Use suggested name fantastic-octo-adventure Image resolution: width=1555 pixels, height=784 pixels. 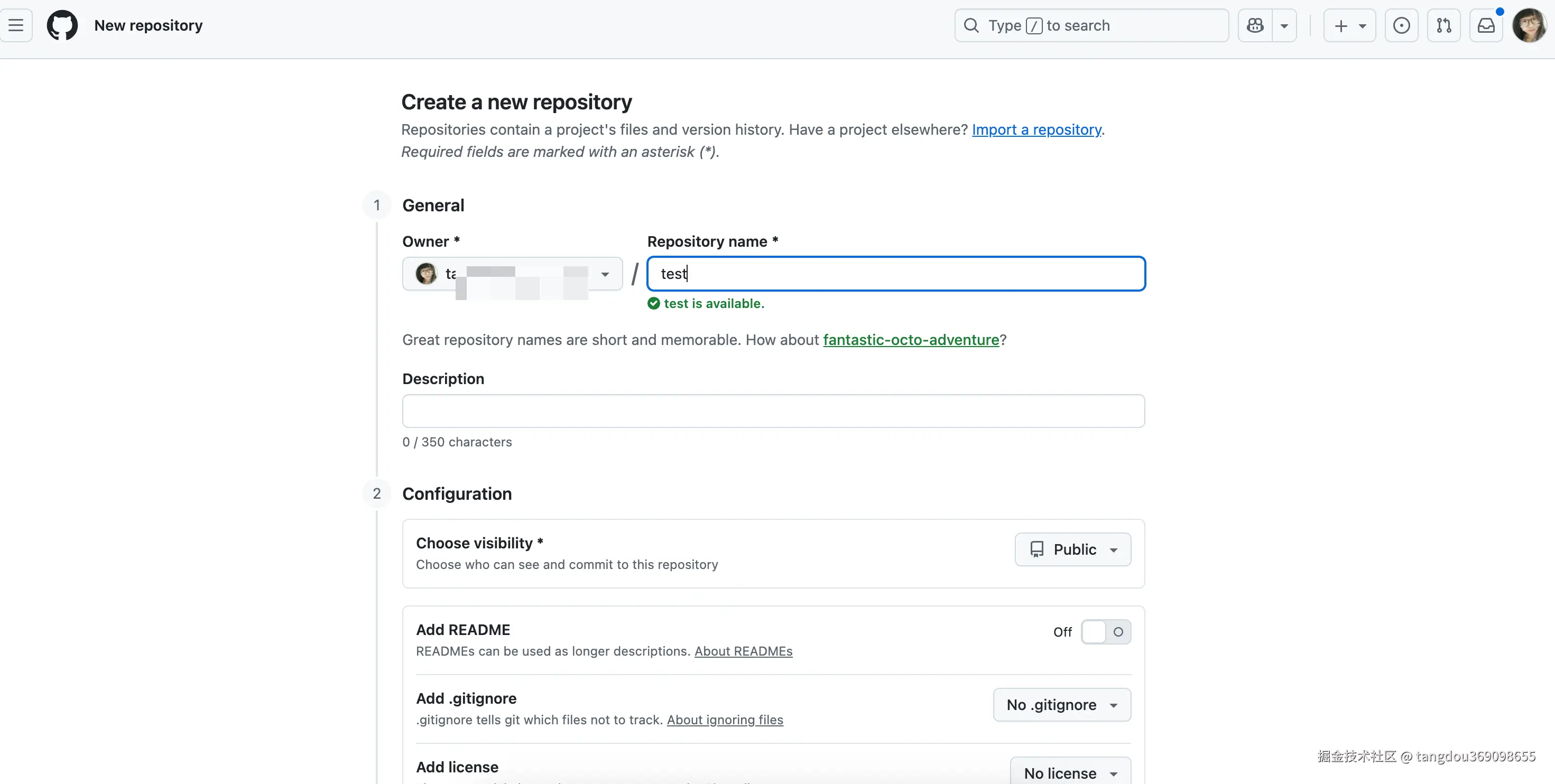tap(910, 340)
